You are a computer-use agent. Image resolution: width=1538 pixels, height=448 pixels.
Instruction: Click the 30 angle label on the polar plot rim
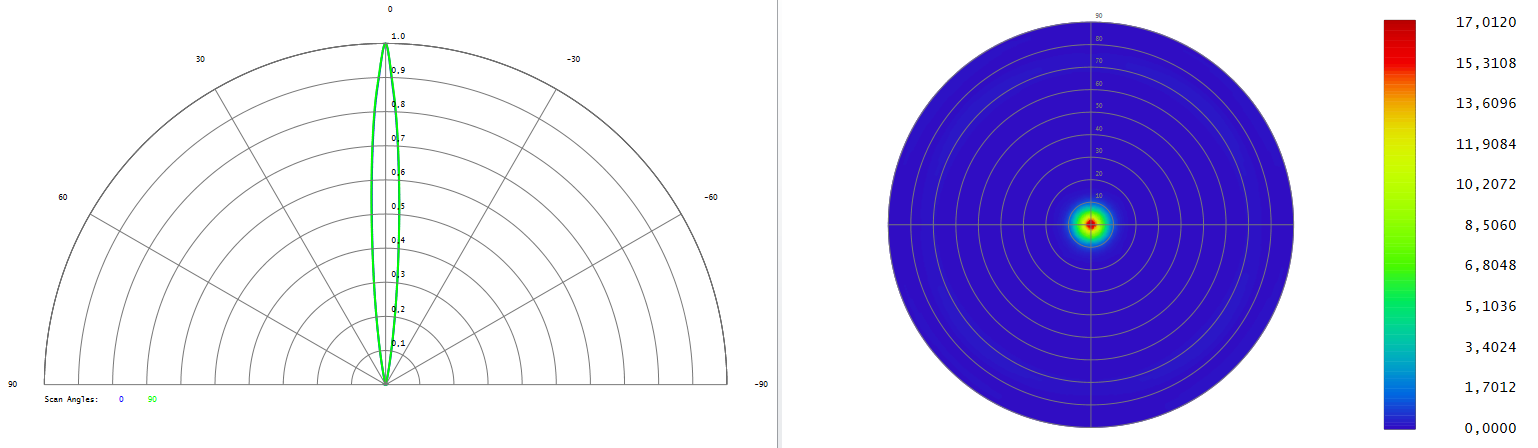[200, 59]
